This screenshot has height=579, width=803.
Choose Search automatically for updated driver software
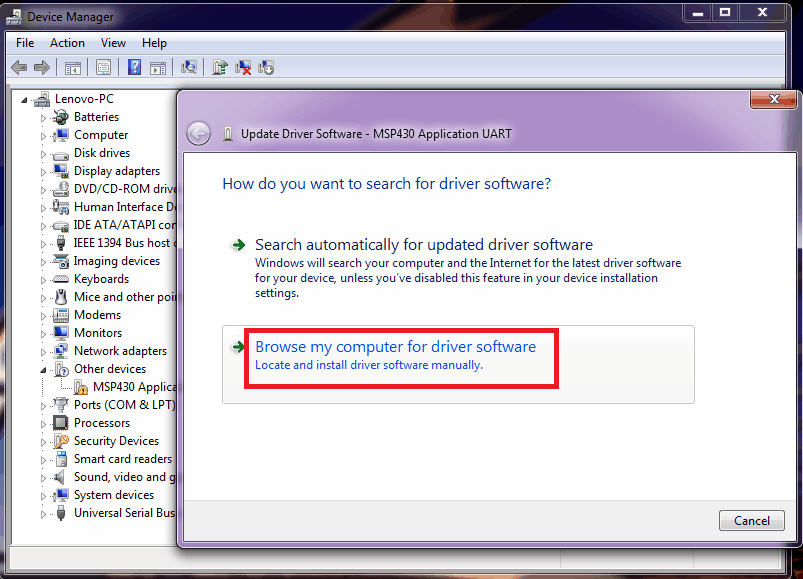(x=423, y=245)
